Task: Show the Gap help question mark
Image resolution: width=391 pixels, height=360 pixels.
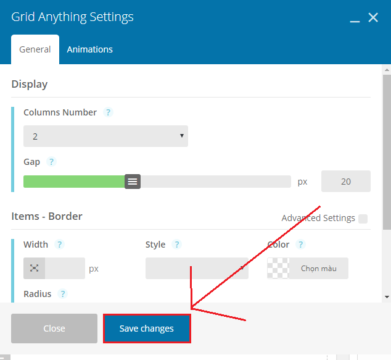Action: pos(51,162)
